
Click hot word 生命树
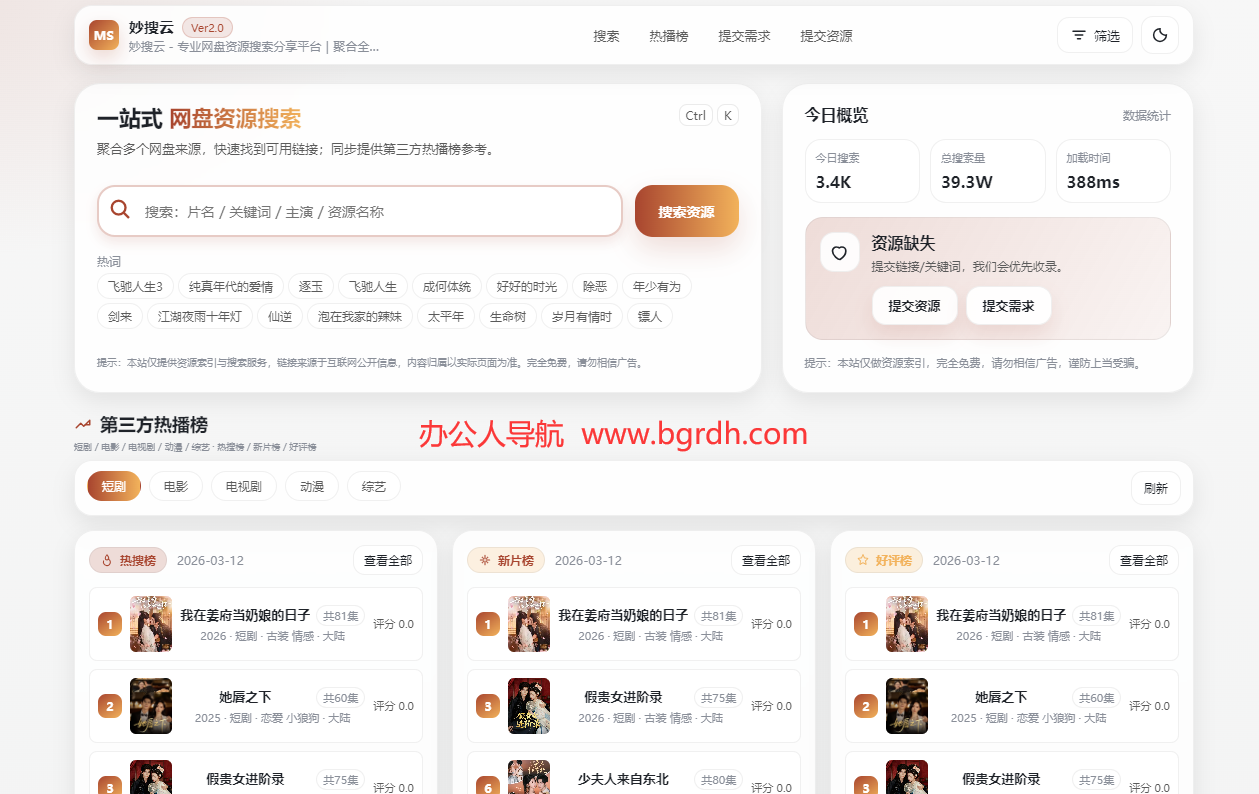508,317
